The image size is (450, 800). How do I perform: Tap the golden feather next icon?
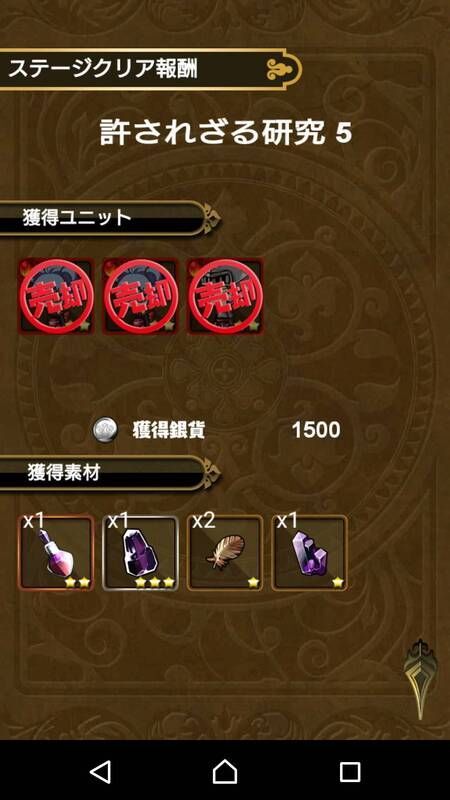coord(419,679)
